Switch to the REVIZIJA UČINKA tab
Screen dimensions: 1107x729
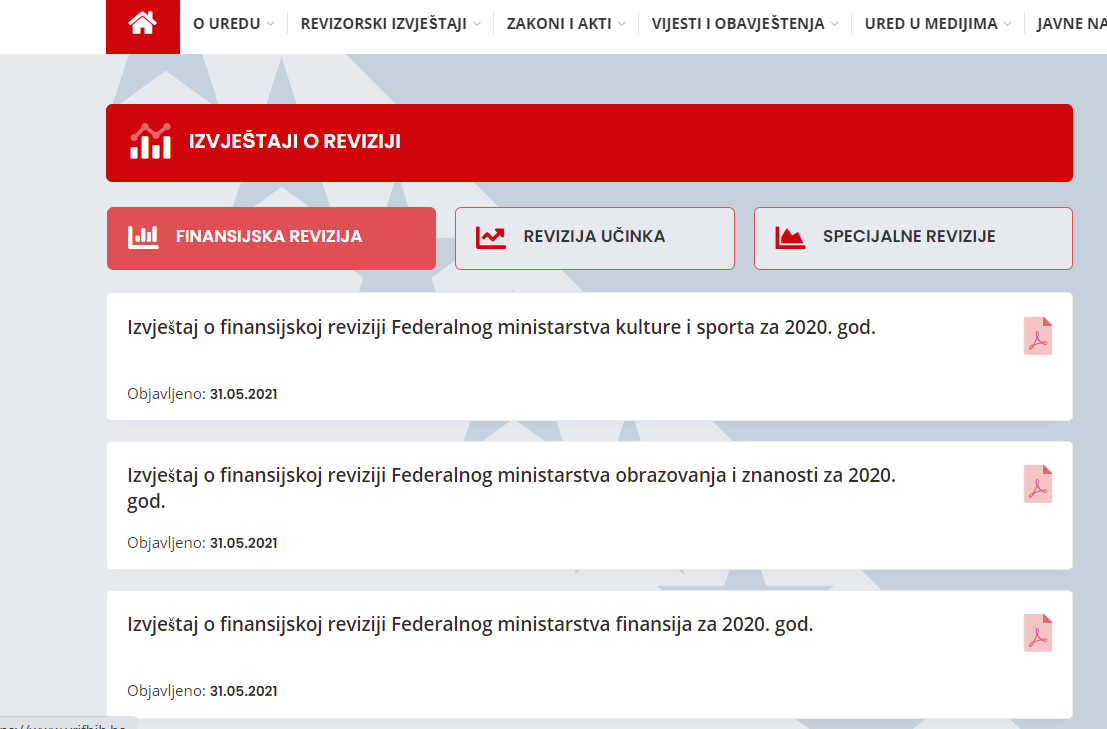pos(594,237)
